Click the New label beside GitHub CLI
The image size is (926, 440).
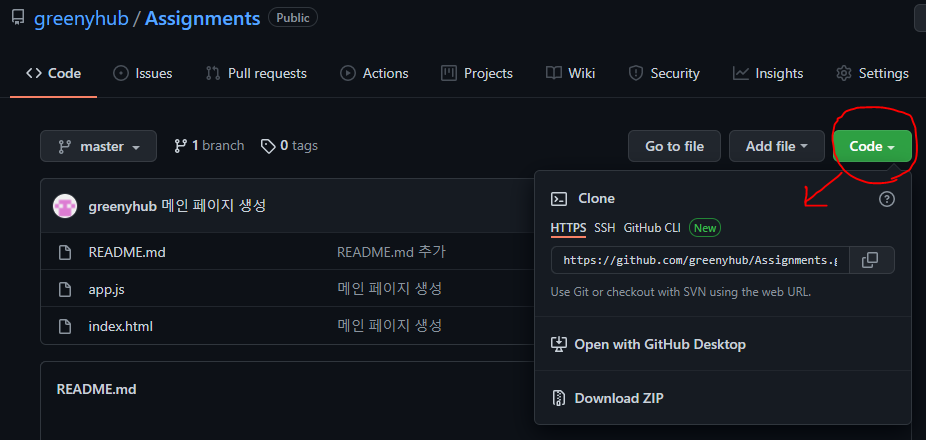click(705, 228)
